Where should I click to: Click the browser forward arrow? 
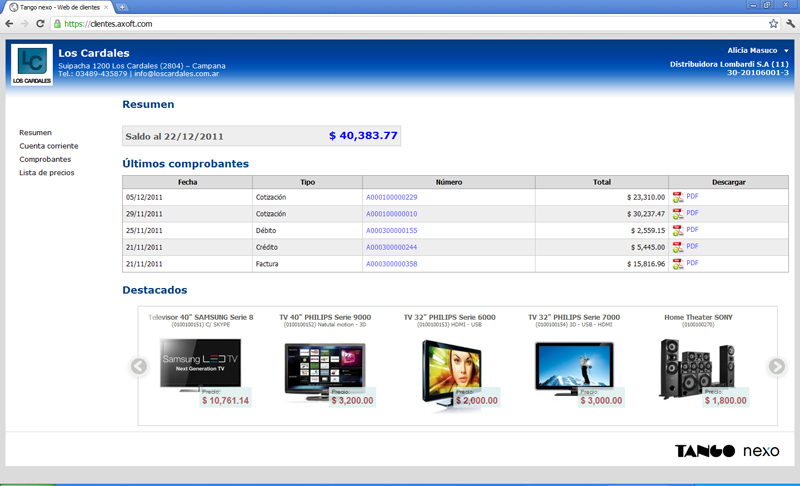pos(24,23)
